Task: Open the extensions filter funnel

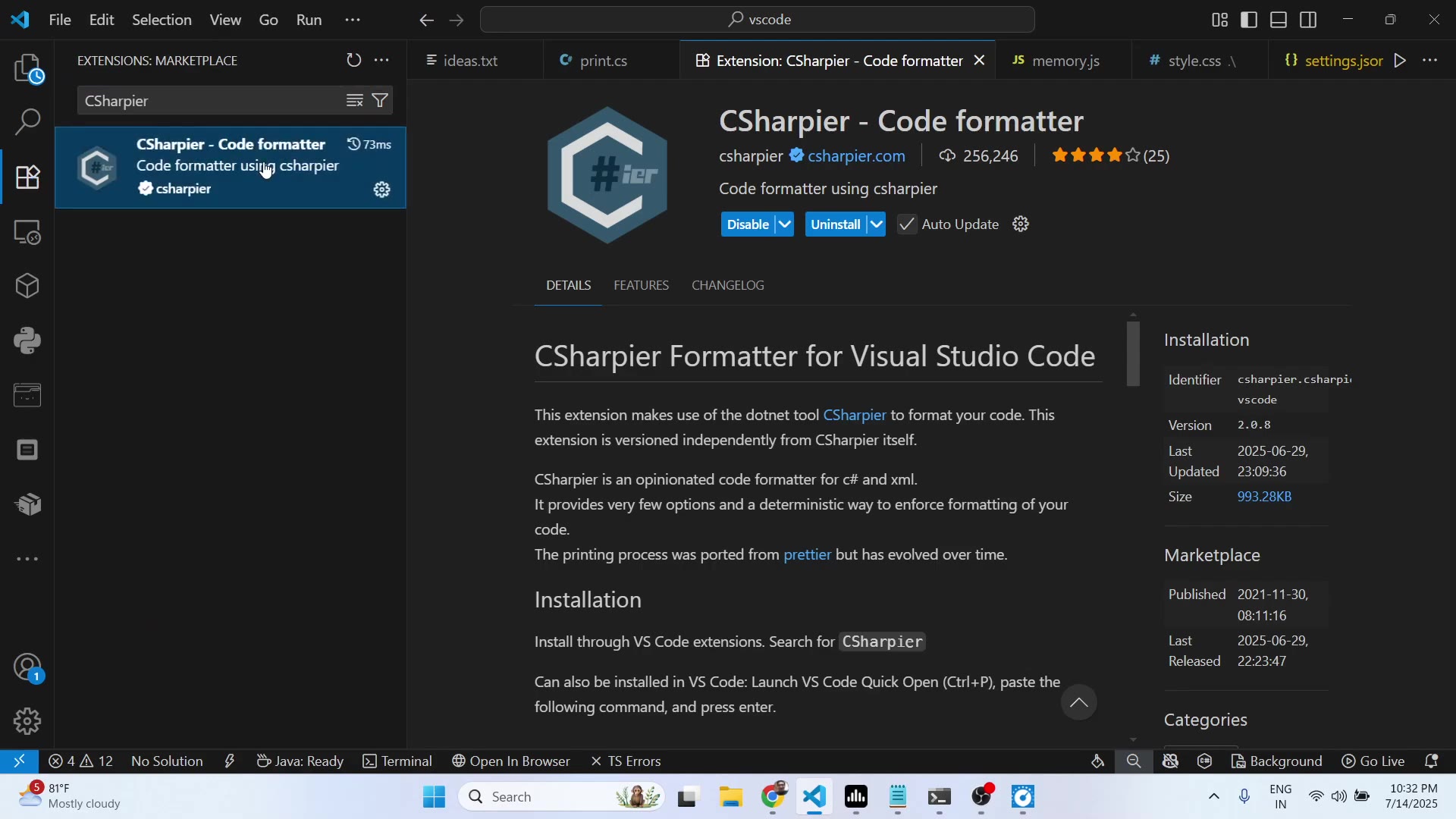Action: pyautogui.click(x=381, y=101)
